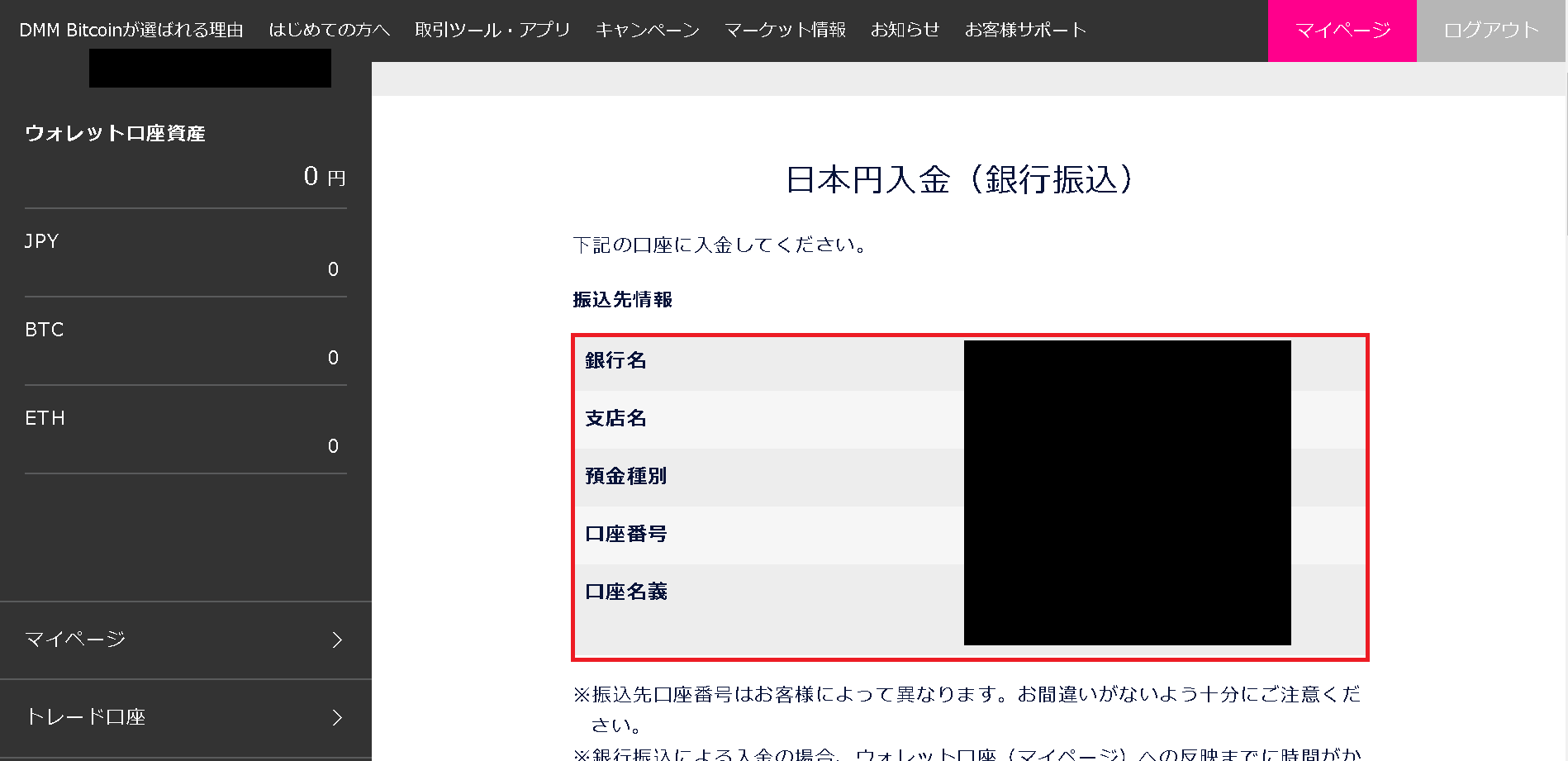Viewport: 1568px width, 761px height.
Task: Click the note beginning ※振込先口座番号はお客様によって
Action: (x=967, y=710)
